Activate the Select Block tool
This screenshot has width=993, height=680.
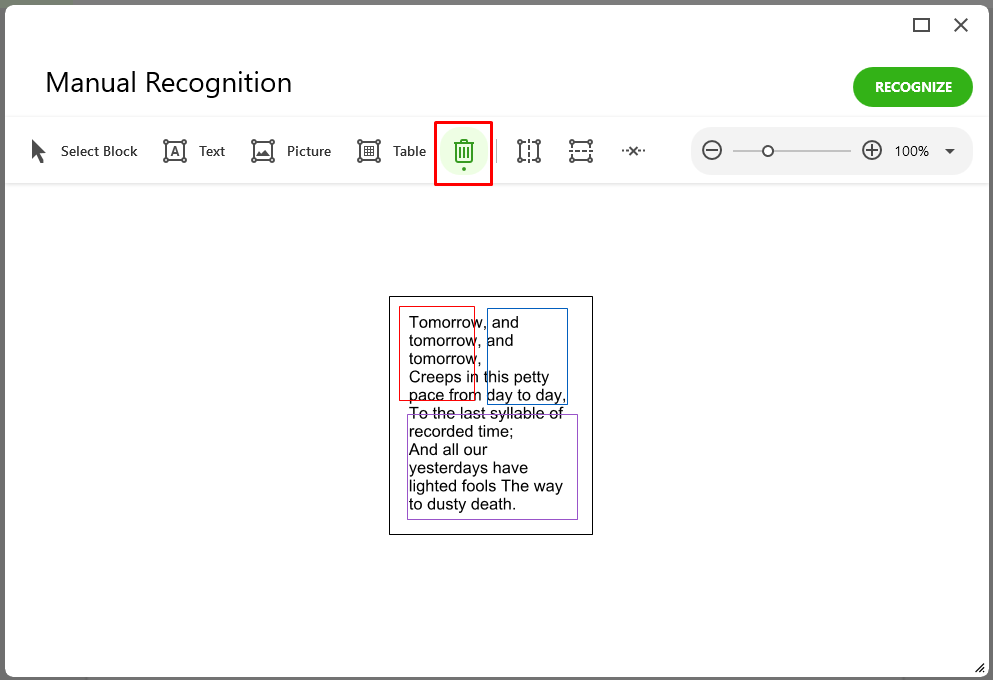[84, 151]
